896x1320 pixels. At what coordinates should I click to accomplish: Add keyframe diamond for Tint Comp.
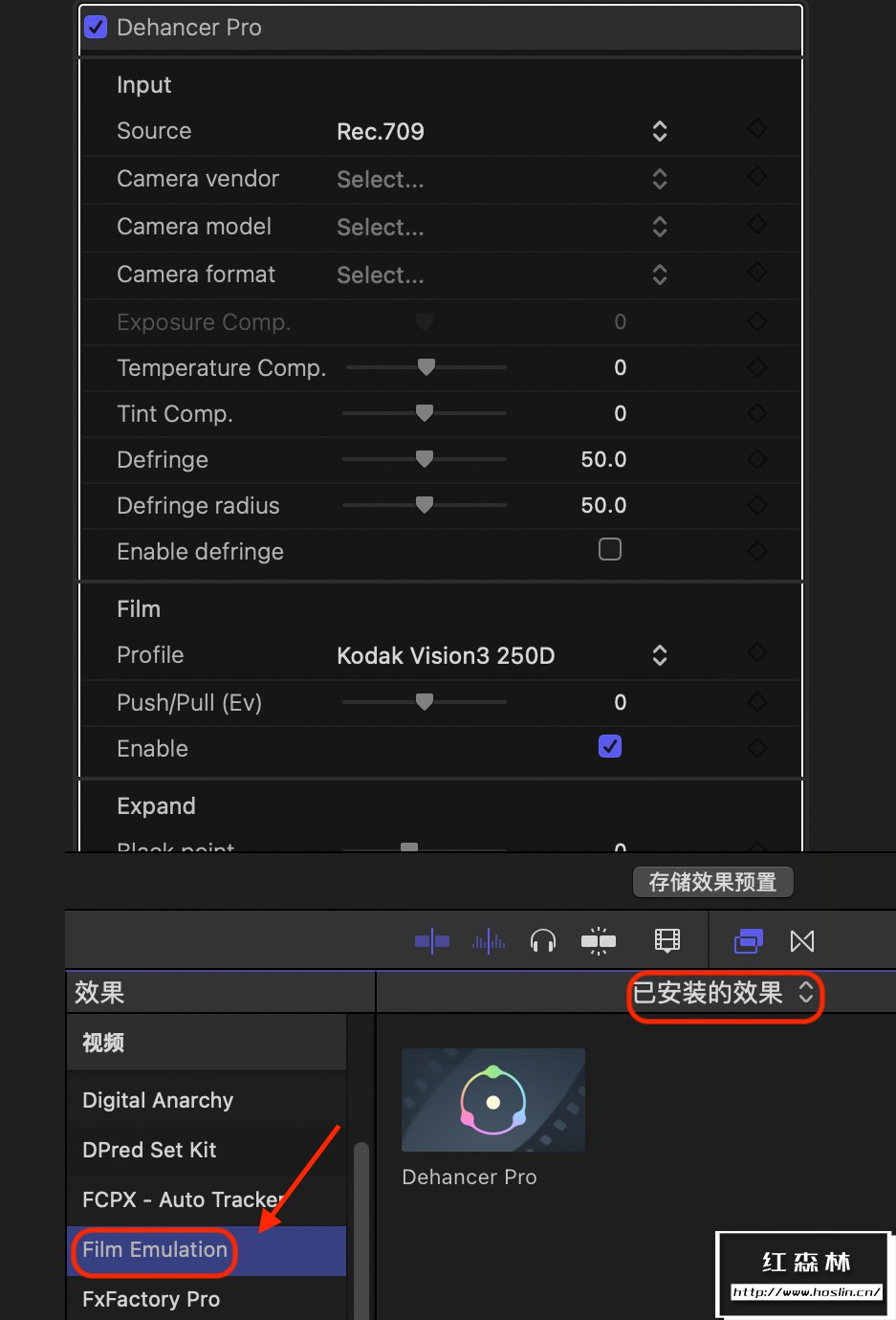tap(757, 412)
